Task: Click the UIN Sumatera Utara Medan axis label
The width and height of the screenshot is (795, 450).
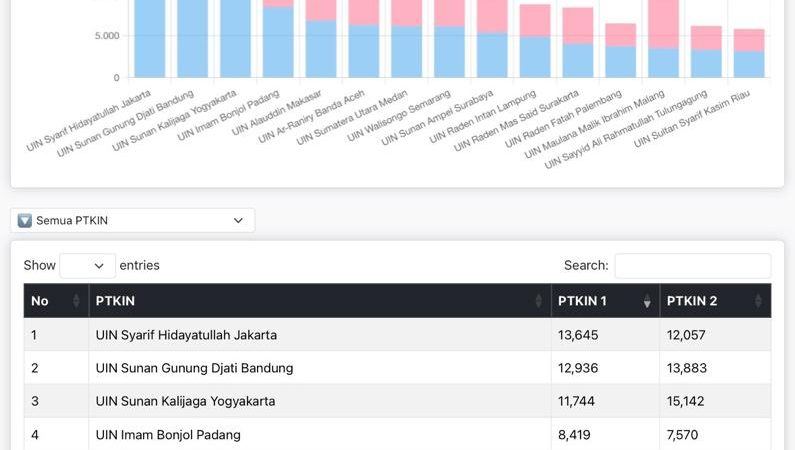Action: point(351,117)
